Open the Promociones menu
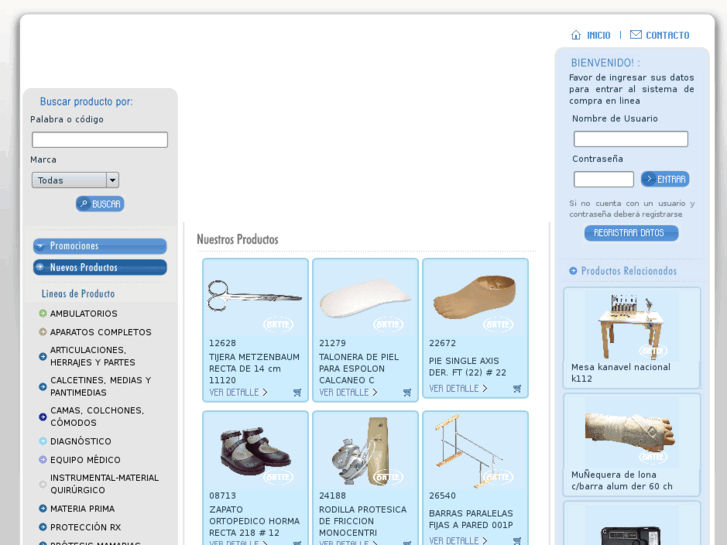 pyautogui.click(x=100, y=246)
